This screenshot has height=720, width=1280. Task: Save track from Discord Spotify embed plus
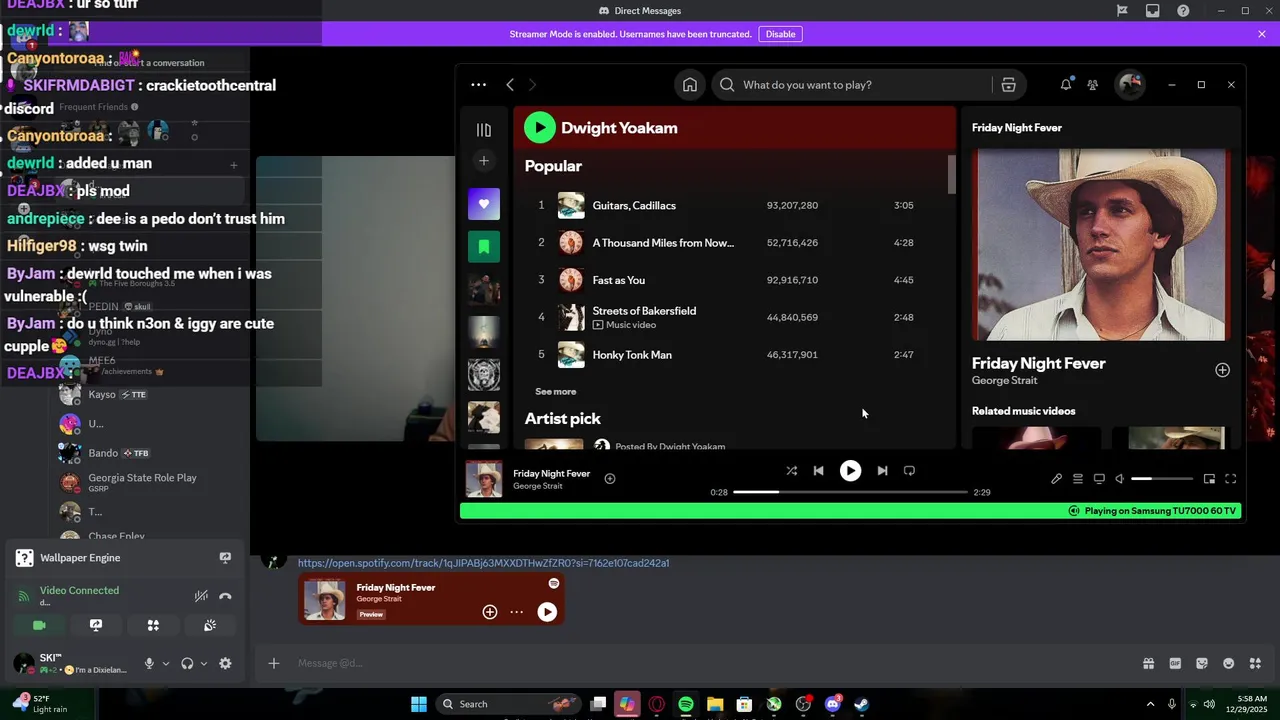(490, 612)
